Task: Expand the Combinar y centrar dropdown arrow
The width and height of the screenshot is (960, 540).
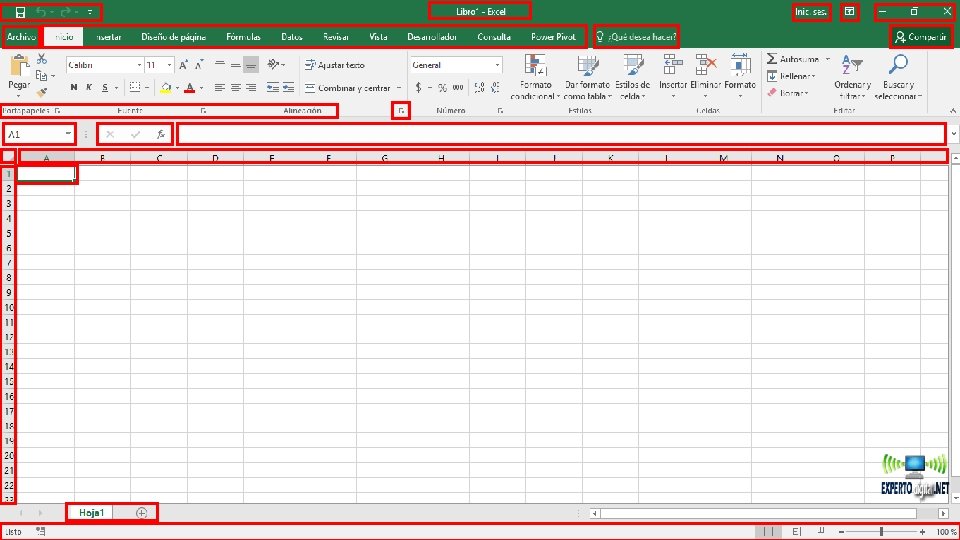Action: point(399,88)
